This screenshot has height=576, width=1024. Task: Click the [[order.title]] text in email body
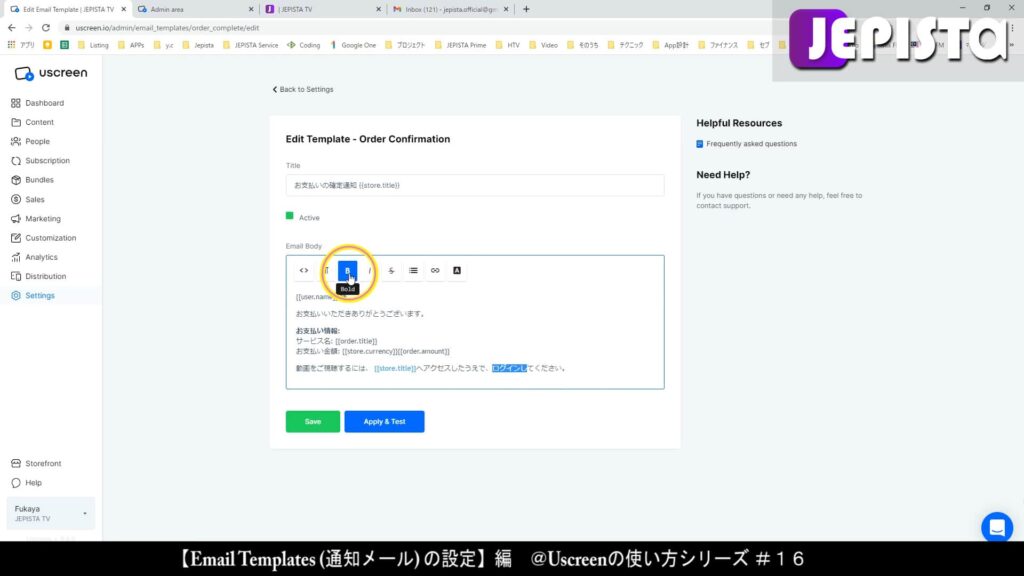[356, 341]
